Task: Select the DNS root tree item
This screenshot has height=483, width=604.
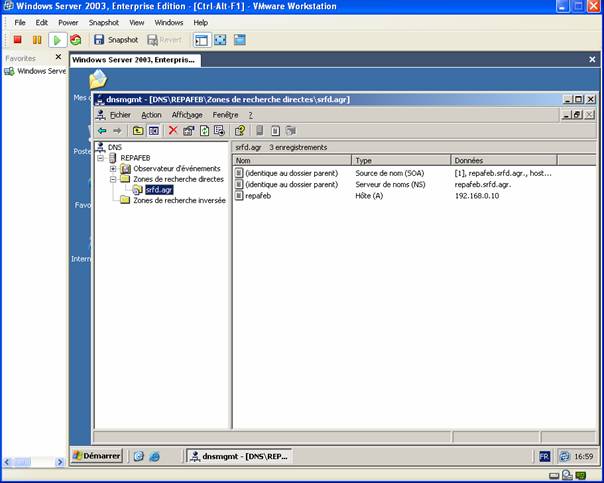Action: coord(115,147)
